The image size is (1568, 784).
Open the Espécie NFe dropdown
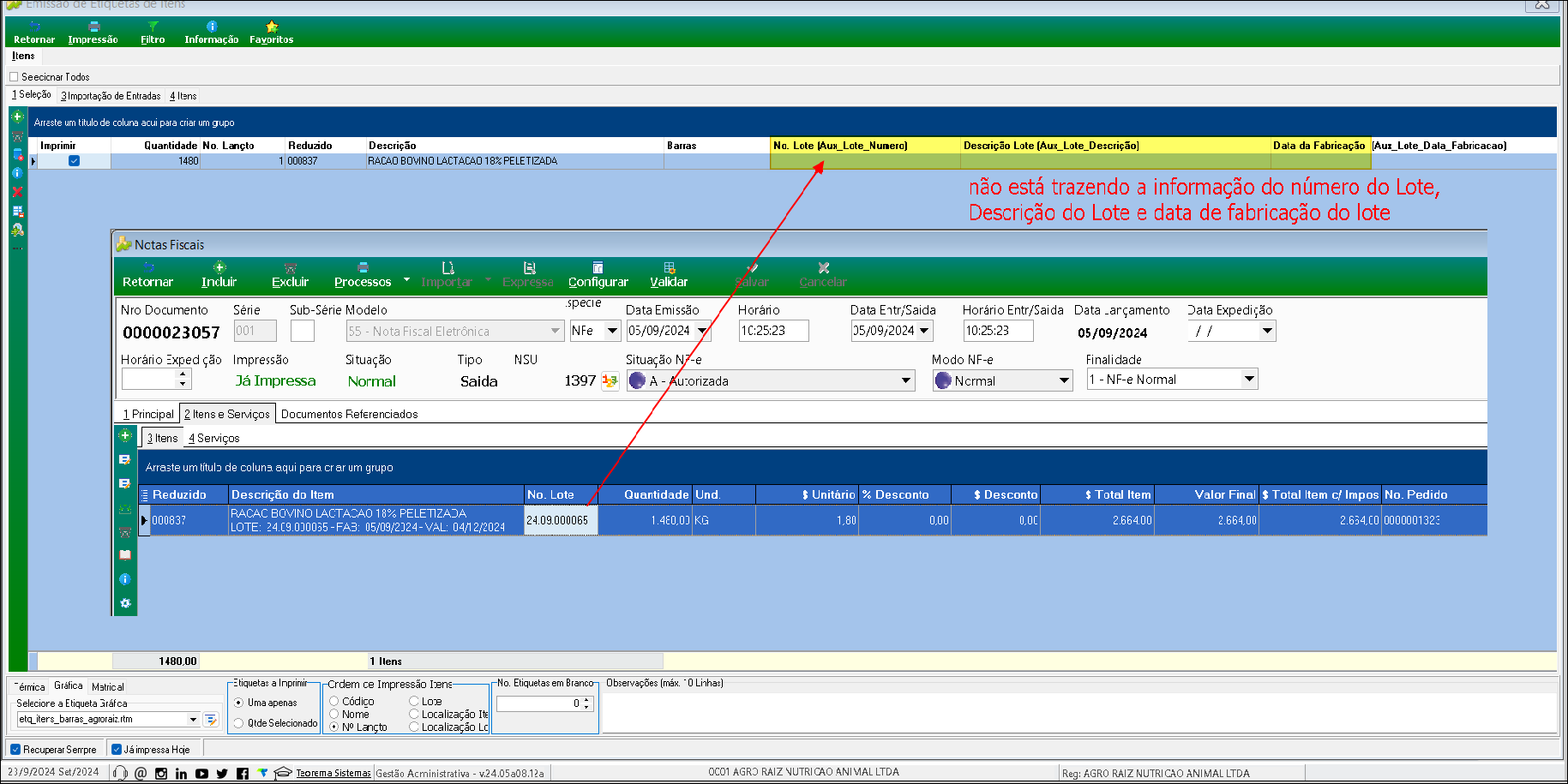612,331
